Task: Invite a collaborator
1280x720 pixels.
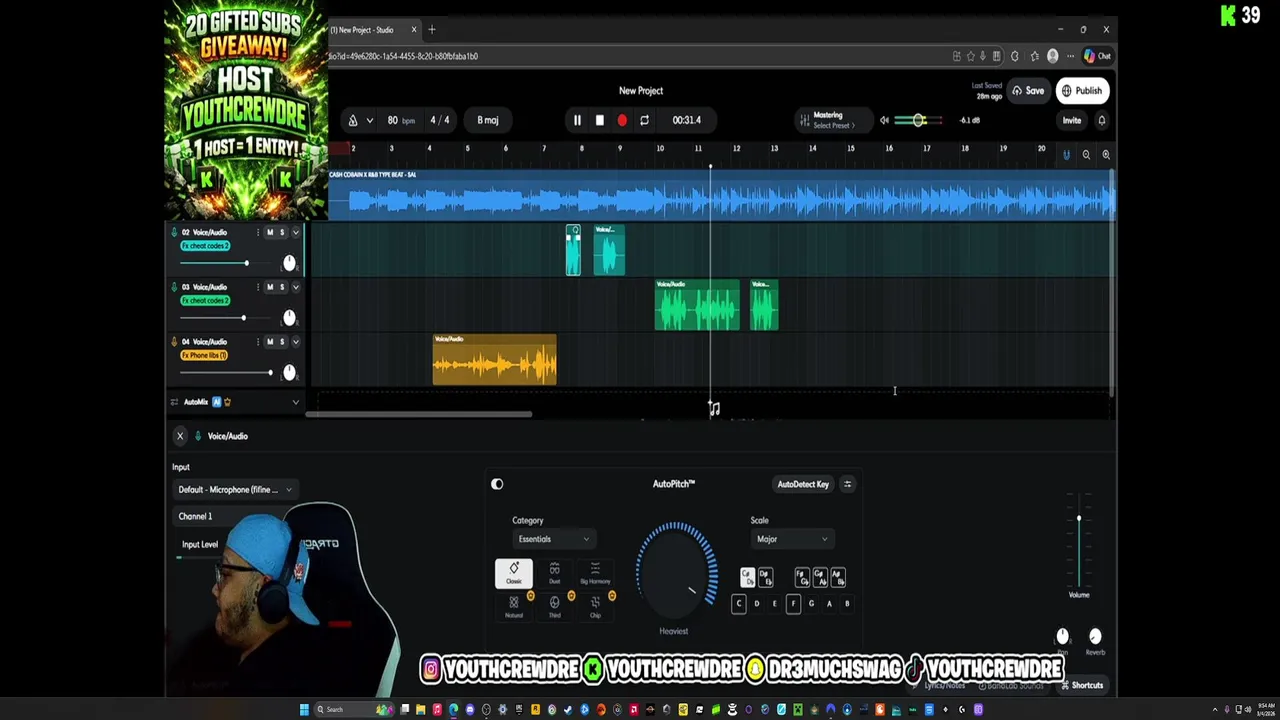Action: [1071, 120]
